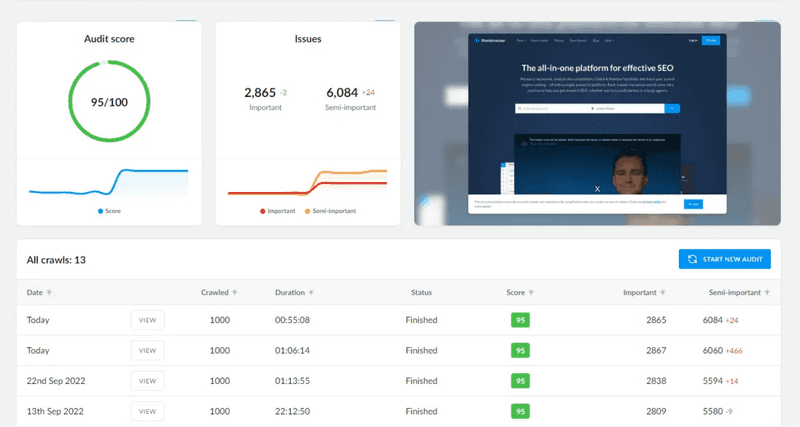Click the sort icon beside Crawled header
The image size is (800, 427).
tap(235, 293)
